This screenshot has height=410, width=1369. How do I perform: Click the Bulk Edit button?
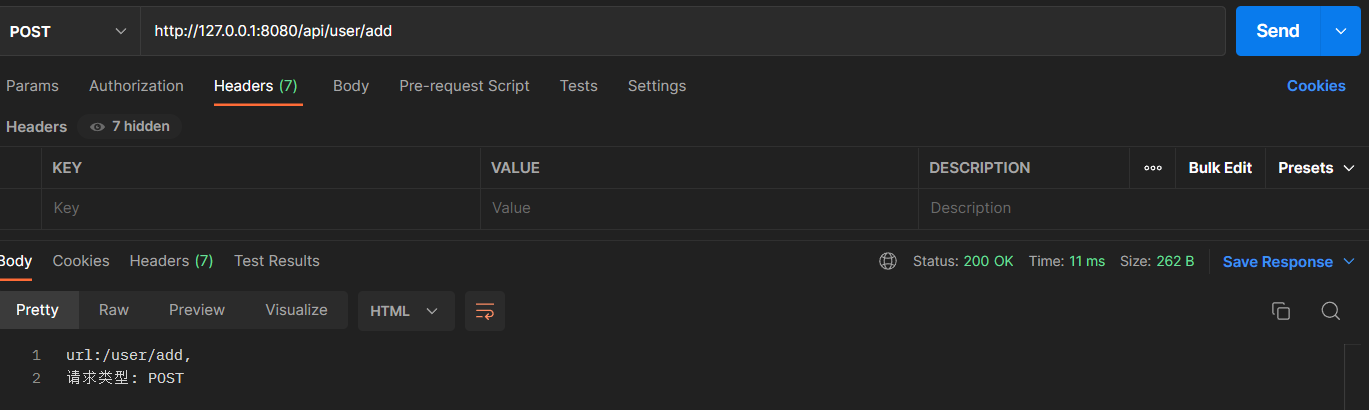click(x=1220, y=168)
